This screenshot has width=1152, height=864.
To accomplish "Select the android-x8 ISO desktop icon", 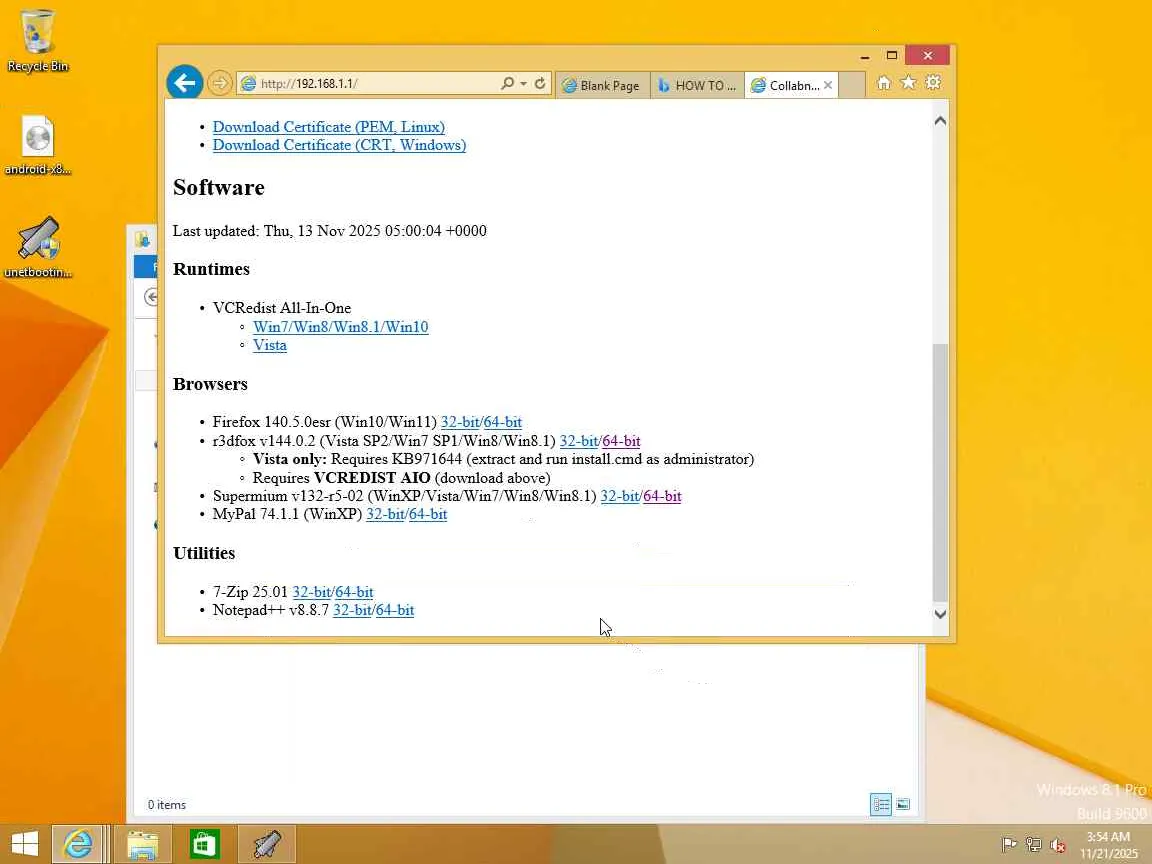I will coord(37,145).
